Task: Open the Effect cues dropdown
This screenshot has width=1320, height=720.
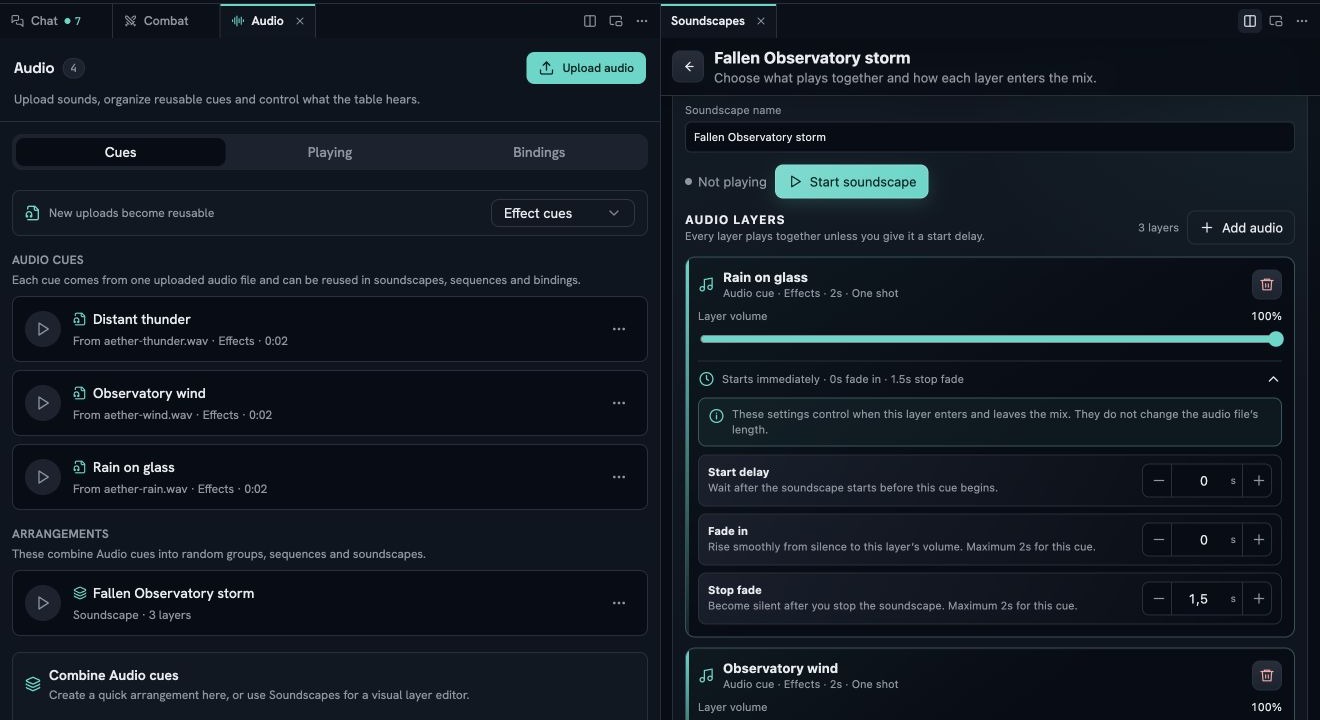Action: tap(563, 213)
